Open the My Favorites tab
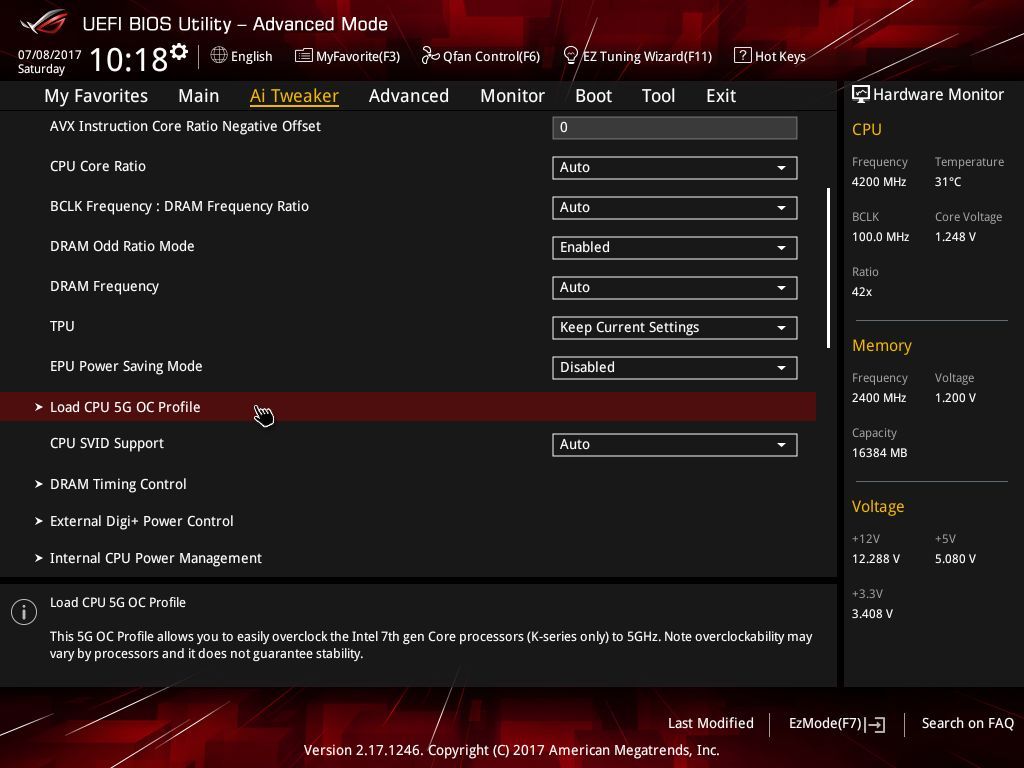Screen dimensions: 1024x768 [x=96, y=96]
